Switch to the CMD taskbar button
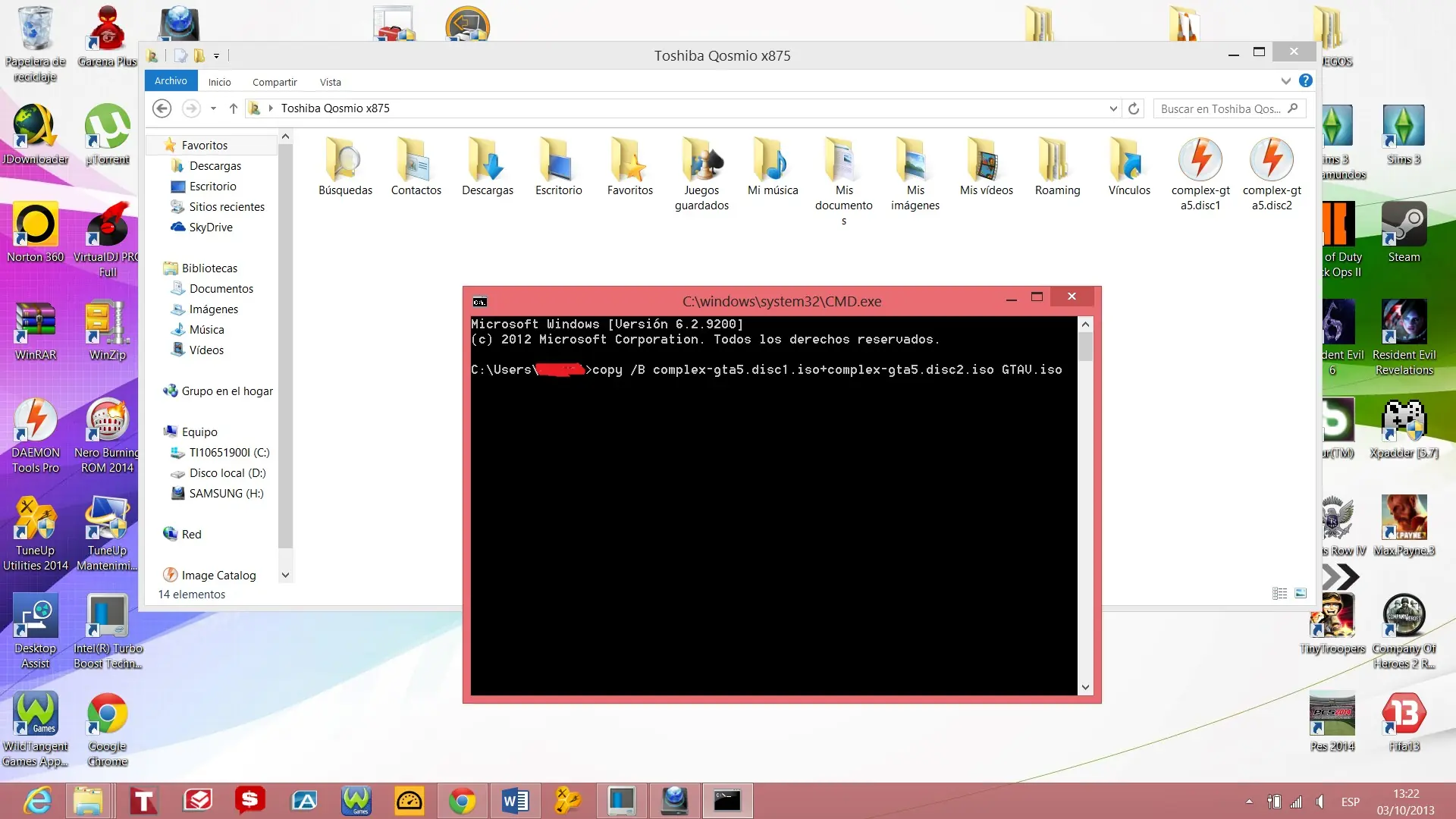 (x=727, y=801)
